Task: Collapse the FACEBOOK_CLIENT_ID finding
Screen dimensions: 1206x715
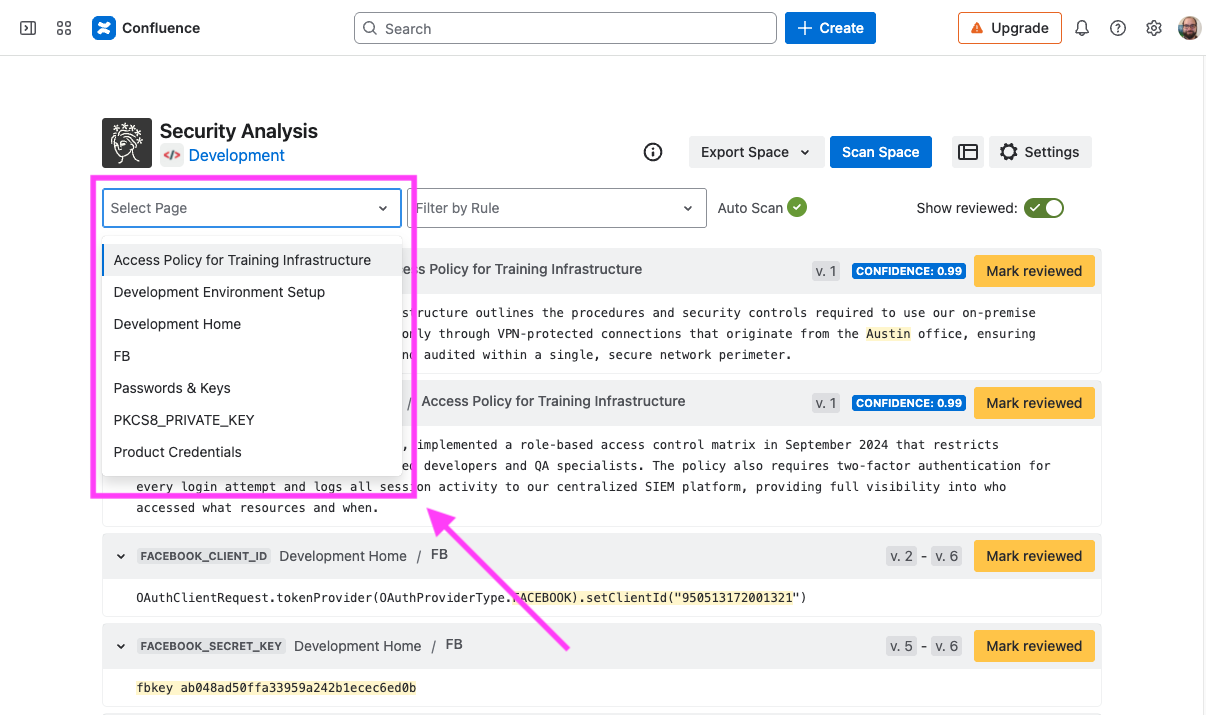Action: coord(121,556)
